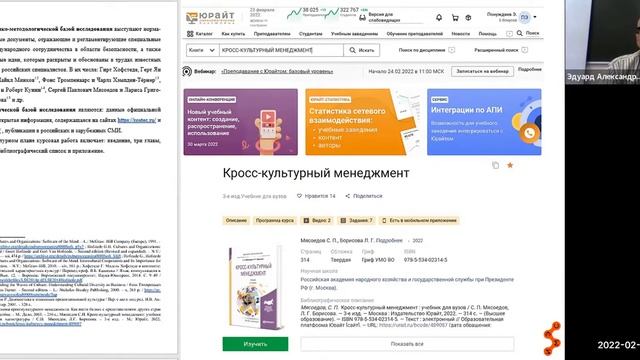
Task: Open the notifications bell icon
Action: (439, 18)
